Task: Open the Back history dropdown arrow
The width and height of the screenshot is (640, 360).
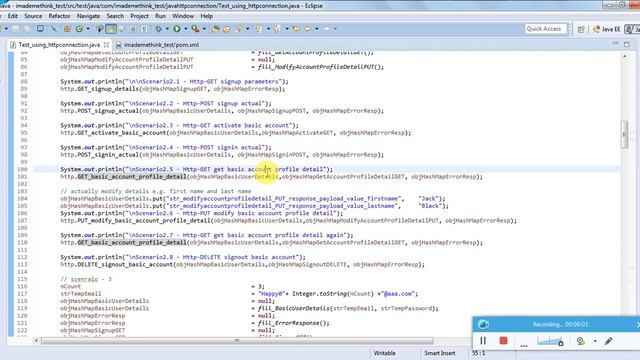Action: coord(317,29)
